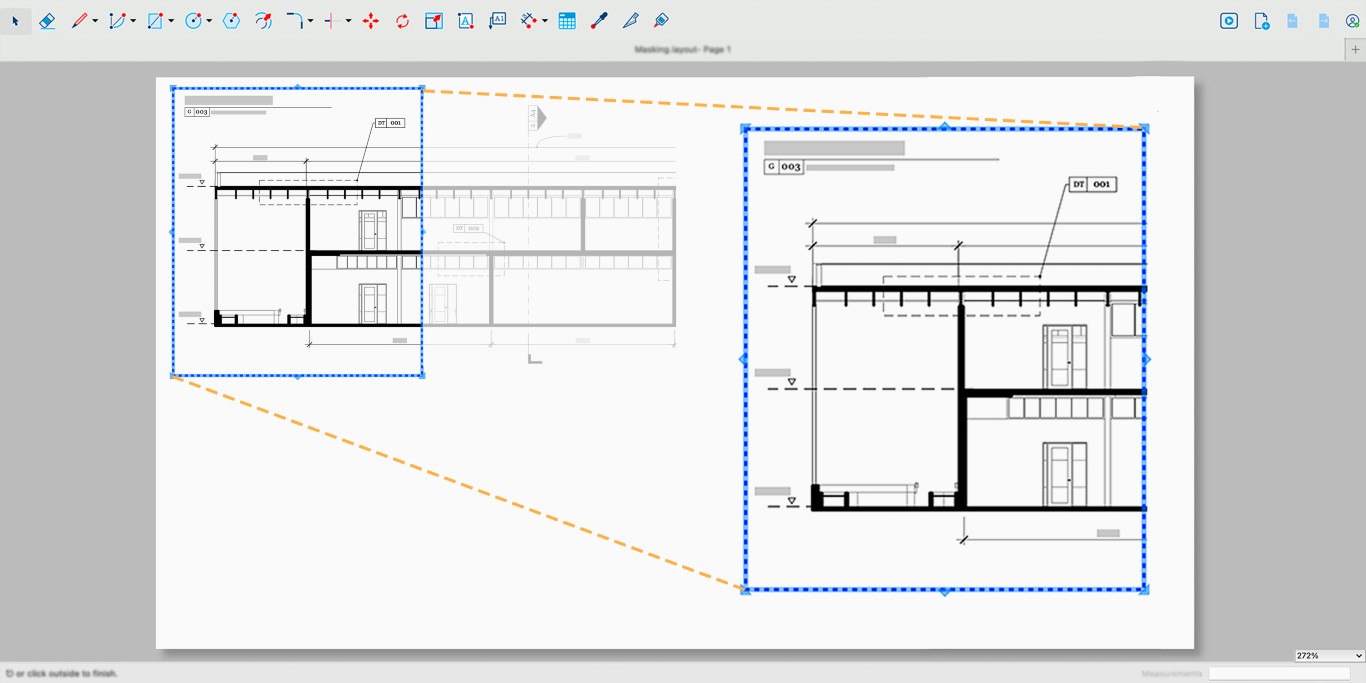Activate the Move tool with red arrows
This screenshot has width=1366, height=683.
(371, 21)
